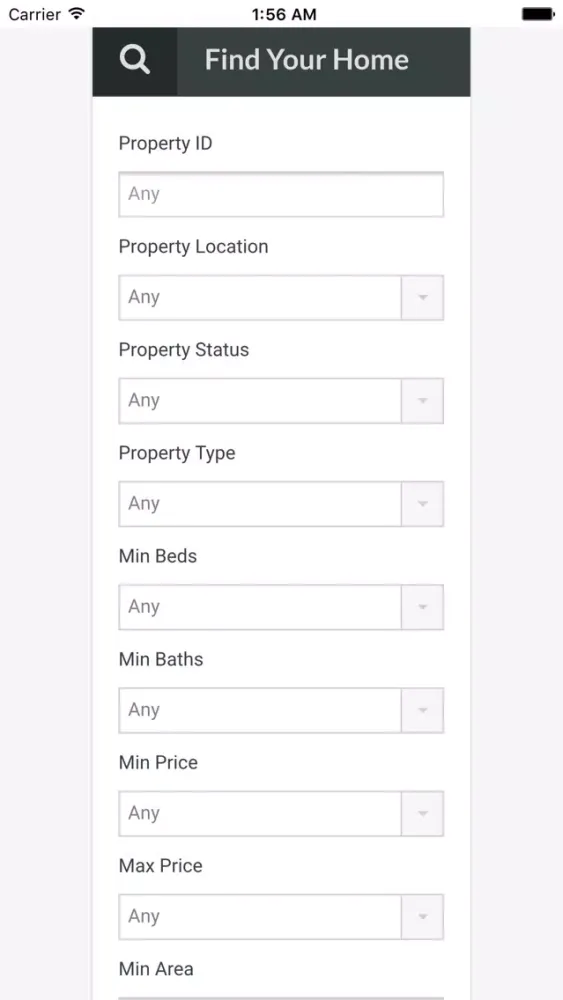Viewport: 563px width, 1000px height.
Task: Click the Find Your Home header title
Action: [x=307, y=61]
